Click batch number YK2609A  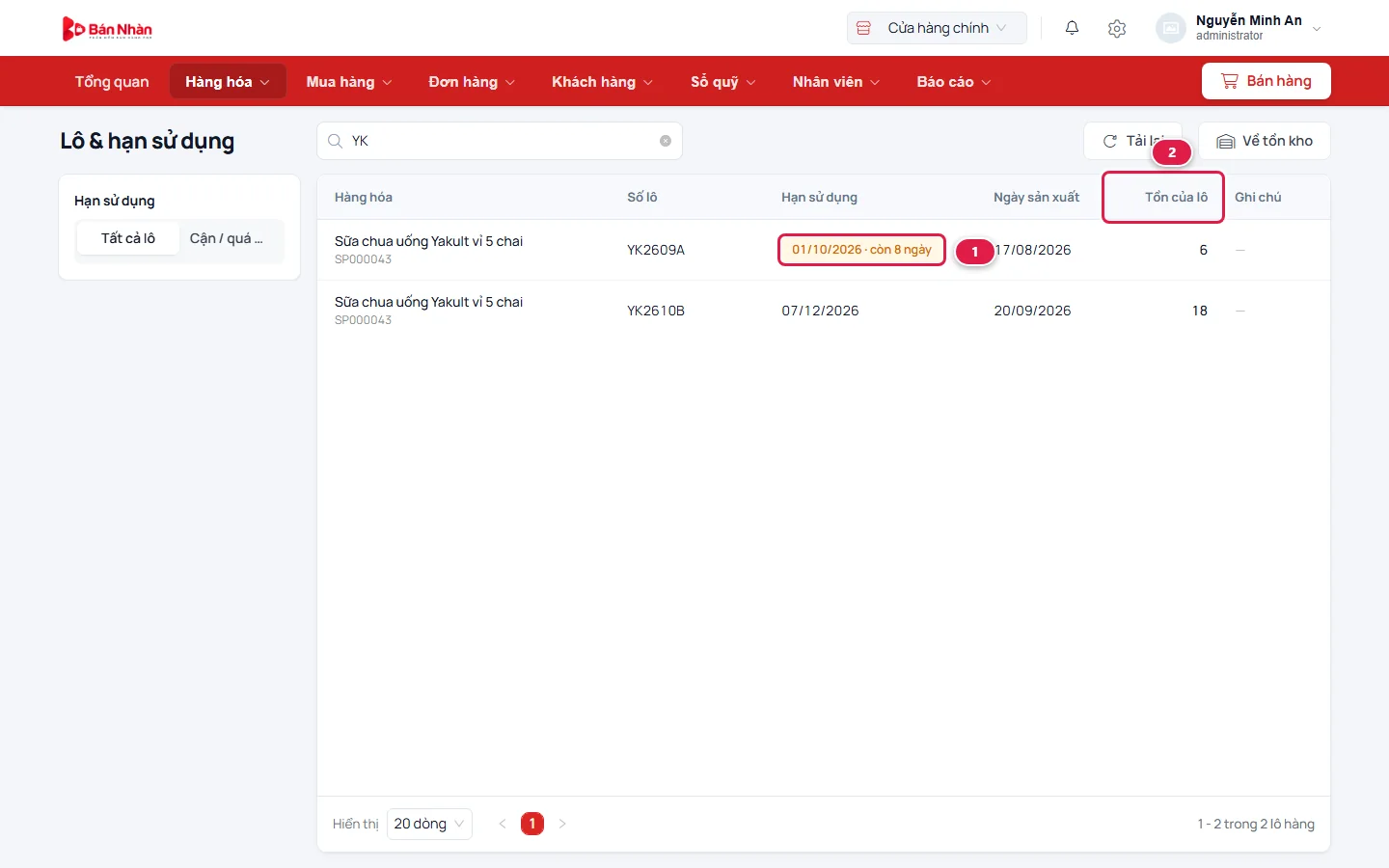[656, 250]
